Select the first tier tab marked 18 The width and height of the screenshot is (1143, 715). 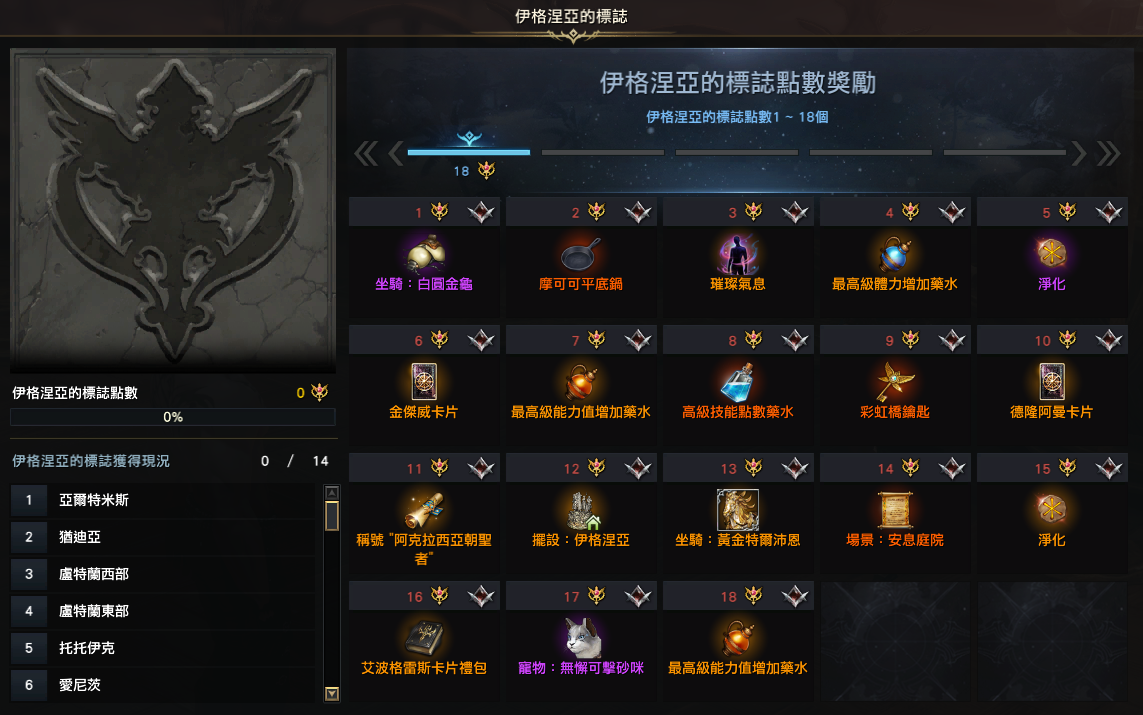pyautogui.click(x=469, y=152)
